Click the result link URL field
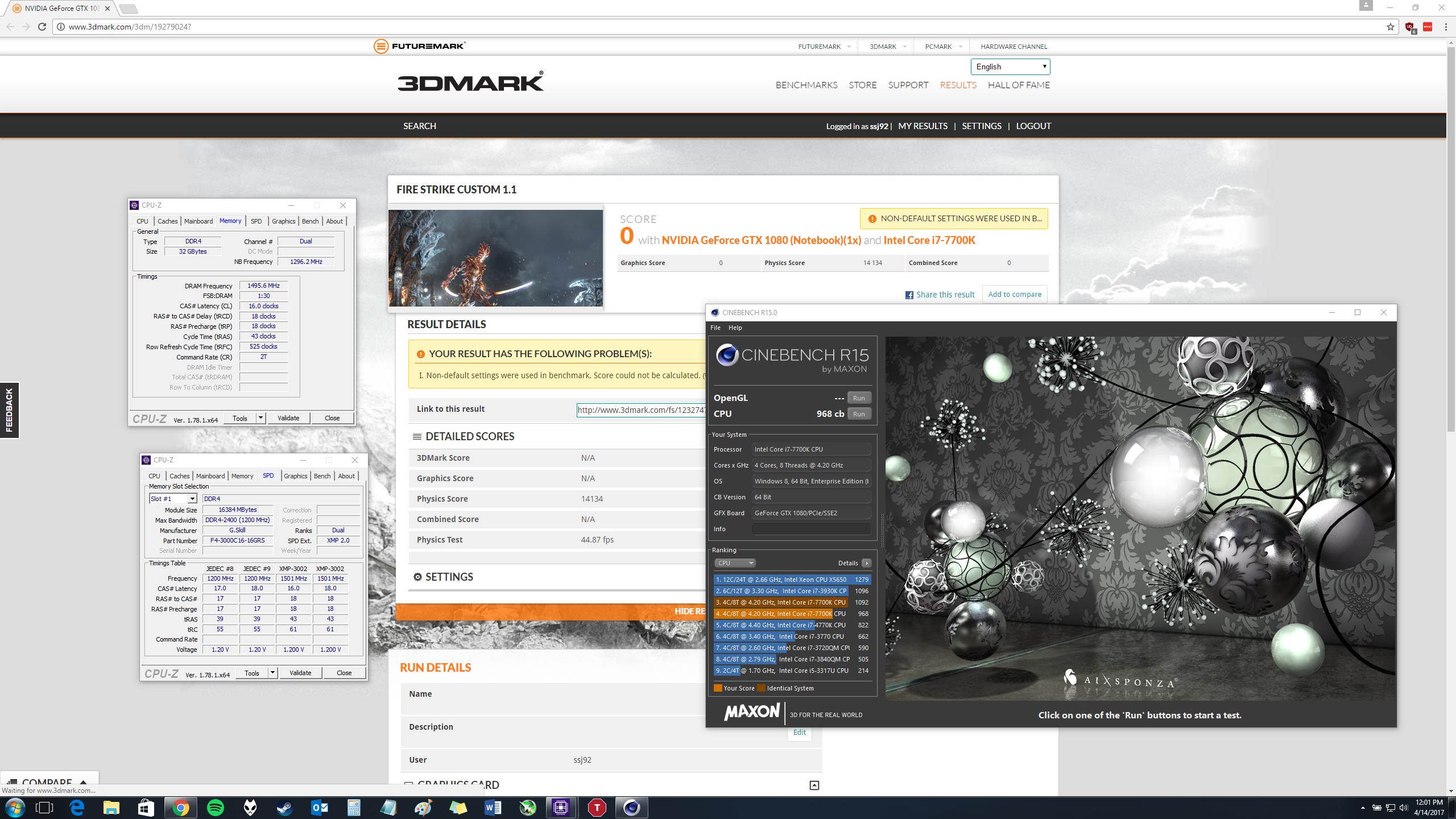1456x819 pixels. pyautogui.click(x=640, y=410)
